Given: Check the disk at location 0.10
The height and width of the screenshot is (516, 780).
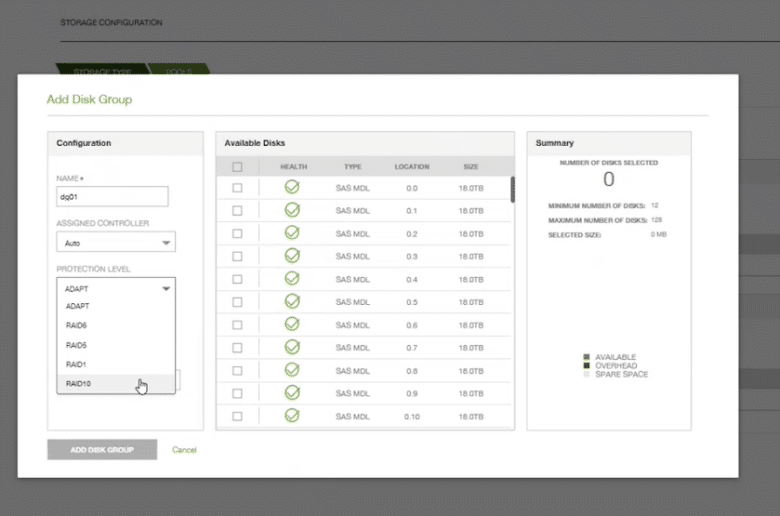Looking at the screenshot, I should [x=237, y=416].
